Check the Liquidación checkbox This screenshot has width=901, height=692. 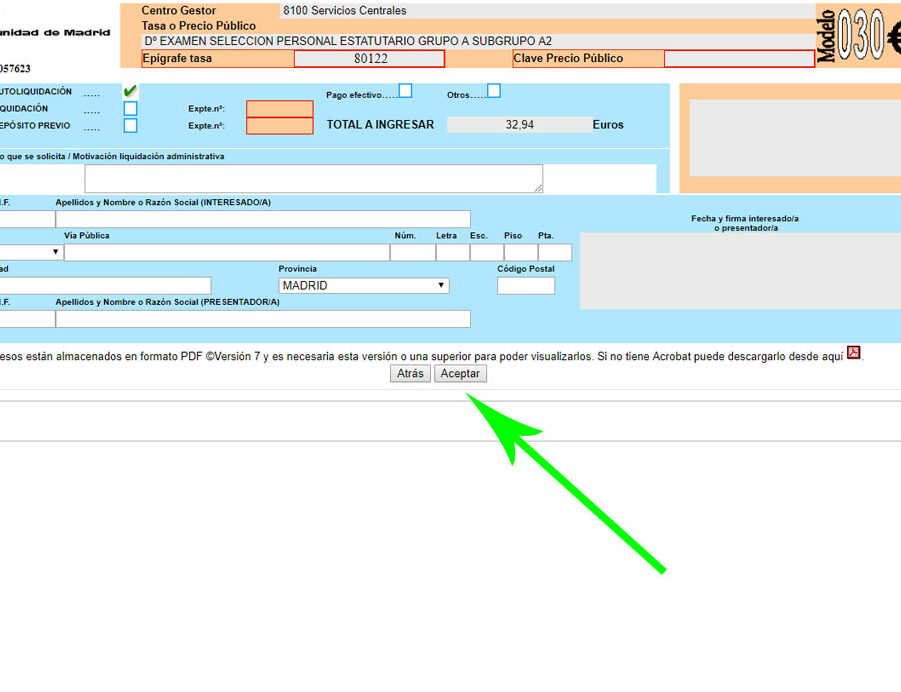(x=130, y=108)
